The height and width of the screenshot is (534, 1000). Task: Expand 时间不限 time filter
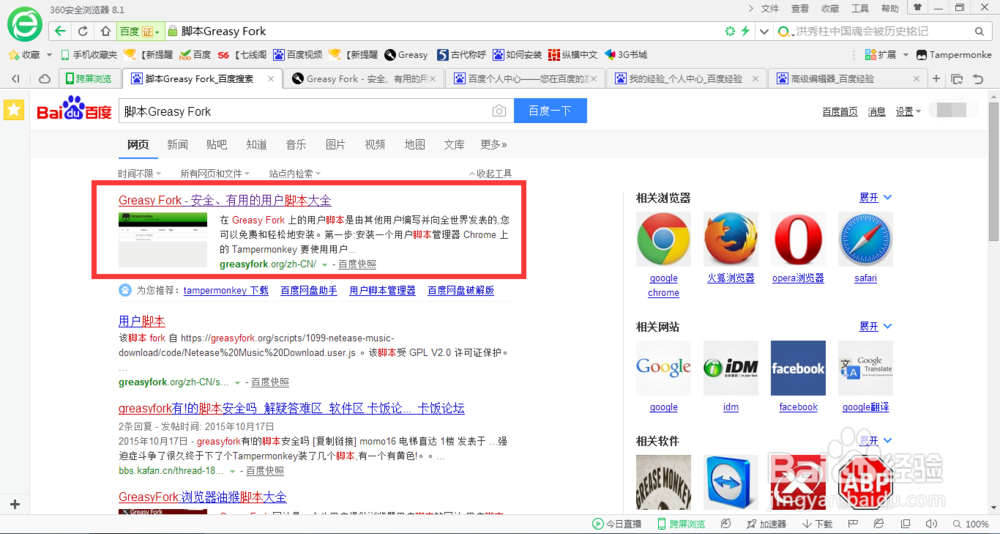[x=140, y=174]
